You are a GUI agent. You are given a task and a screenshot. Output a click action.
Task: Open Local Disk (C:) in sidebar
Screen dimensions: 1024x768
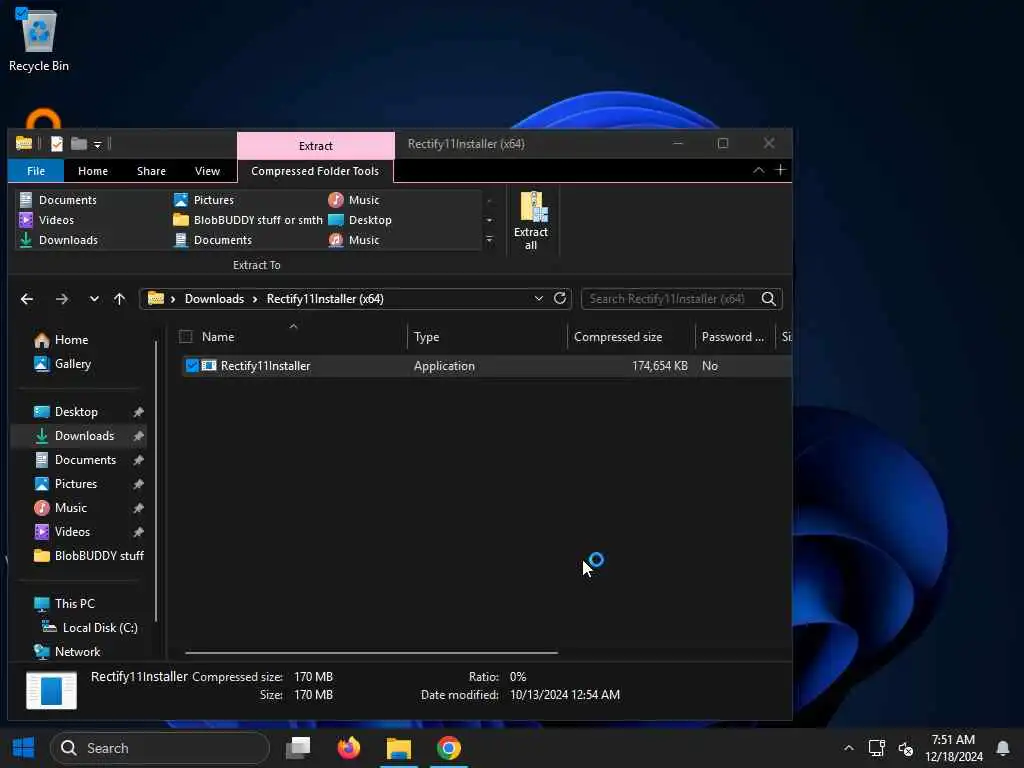[x=89, y=628]
